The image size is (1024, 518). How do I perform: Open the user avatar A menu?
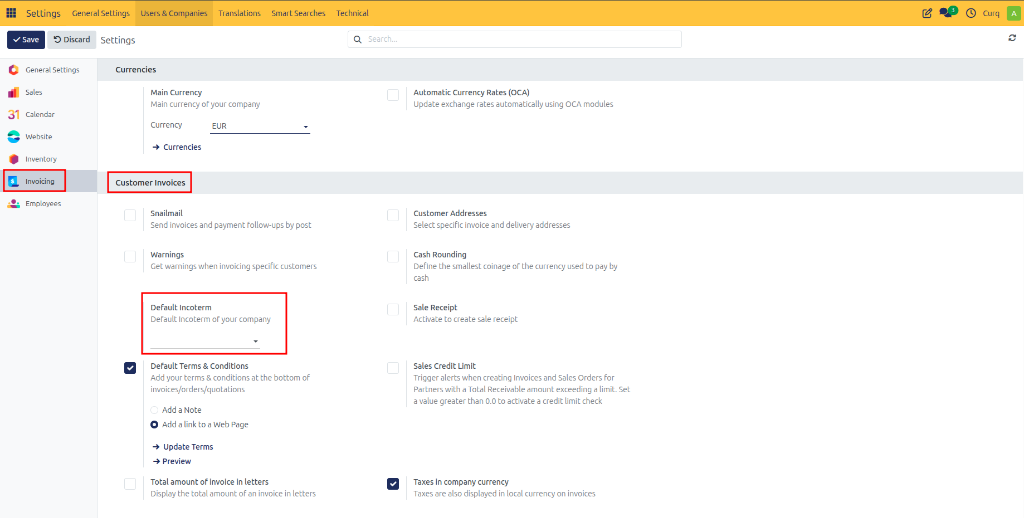tap(1012, 13)
